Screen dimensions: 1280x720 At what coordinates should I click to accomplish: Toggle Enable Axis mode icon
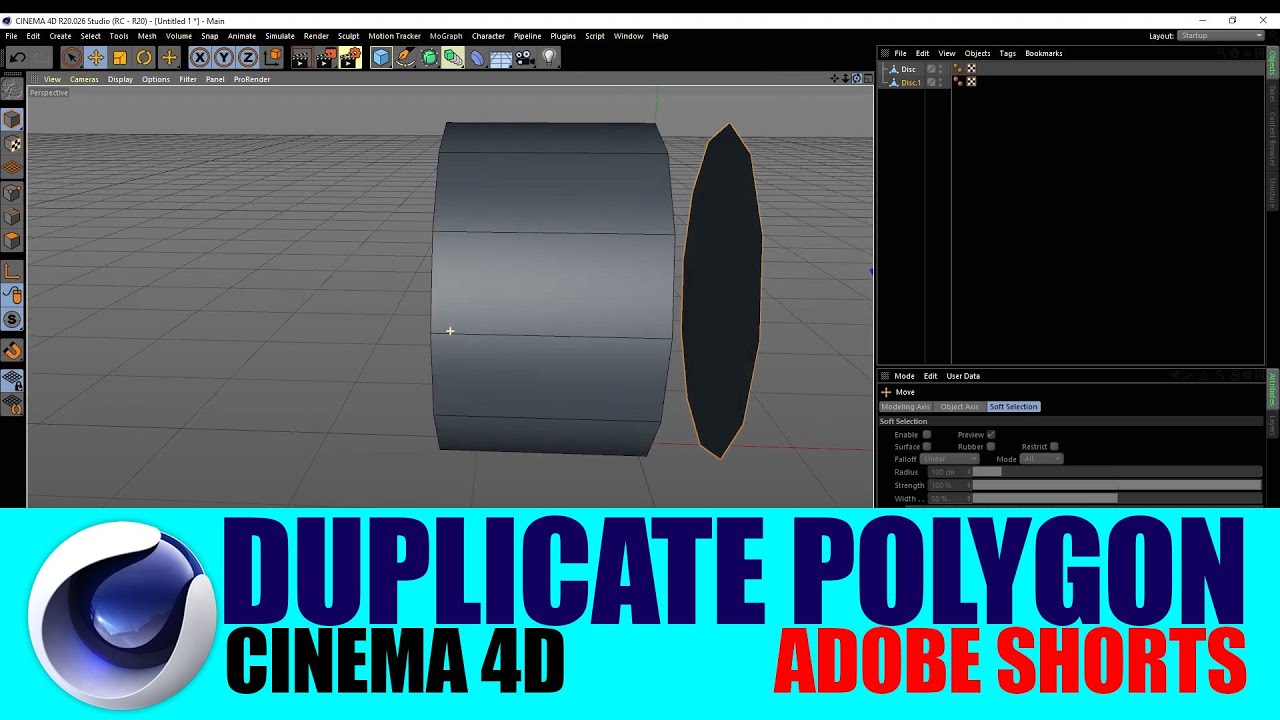[12, 271]
